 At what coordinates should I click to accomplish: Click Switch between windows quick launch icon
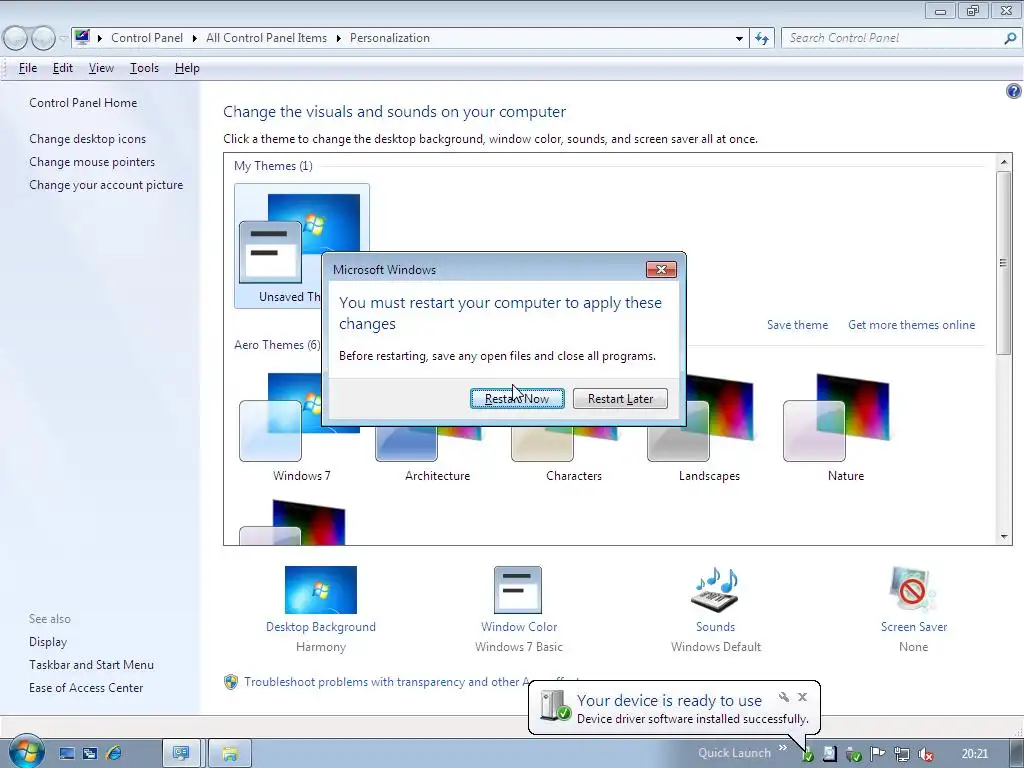click(x=90, y=754)
